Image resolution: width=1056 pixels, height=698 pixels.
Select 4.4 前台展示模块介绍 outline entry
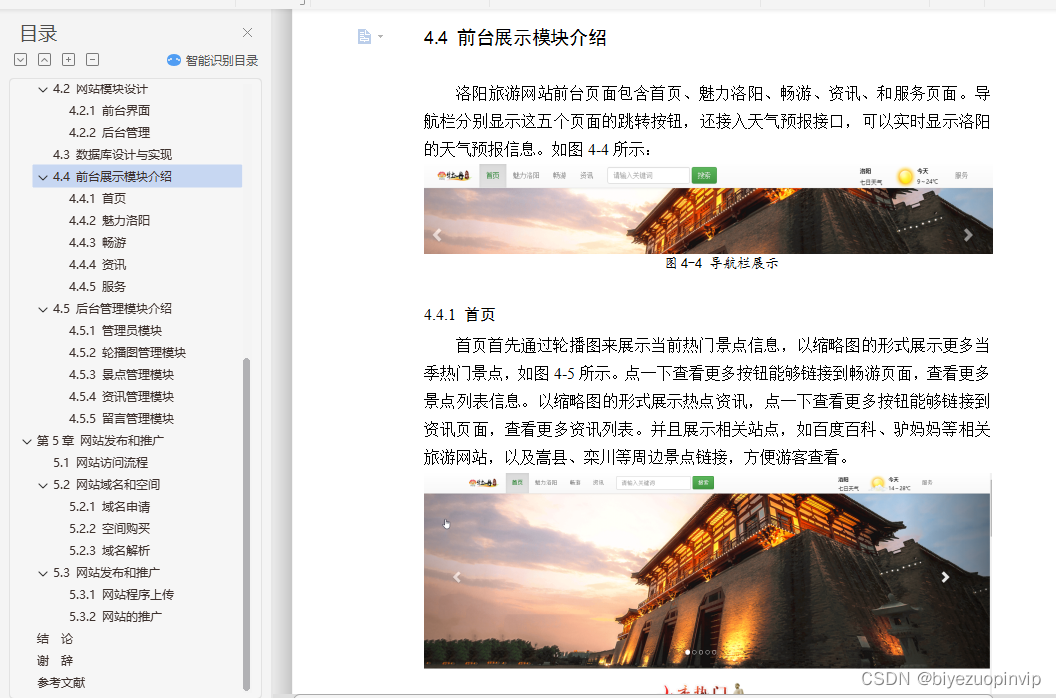(112, 177)
